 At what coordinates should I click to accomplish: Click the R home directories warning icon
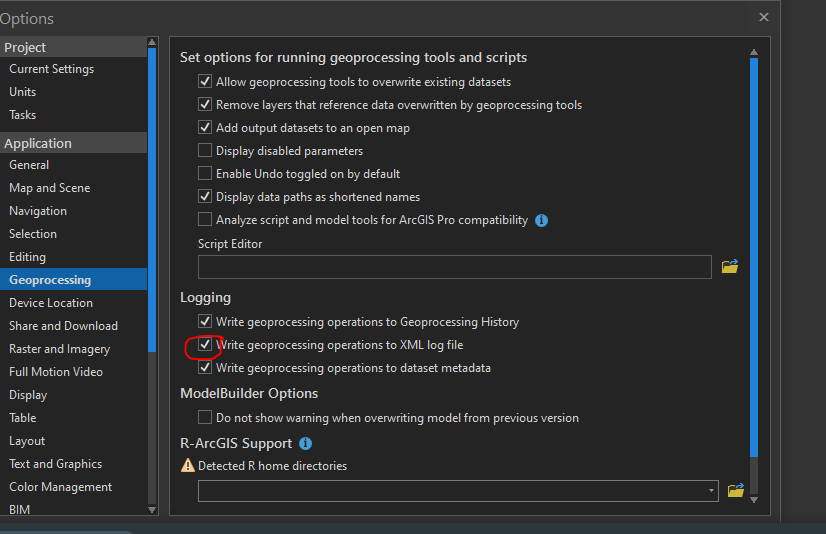click(x=187, y=466)
